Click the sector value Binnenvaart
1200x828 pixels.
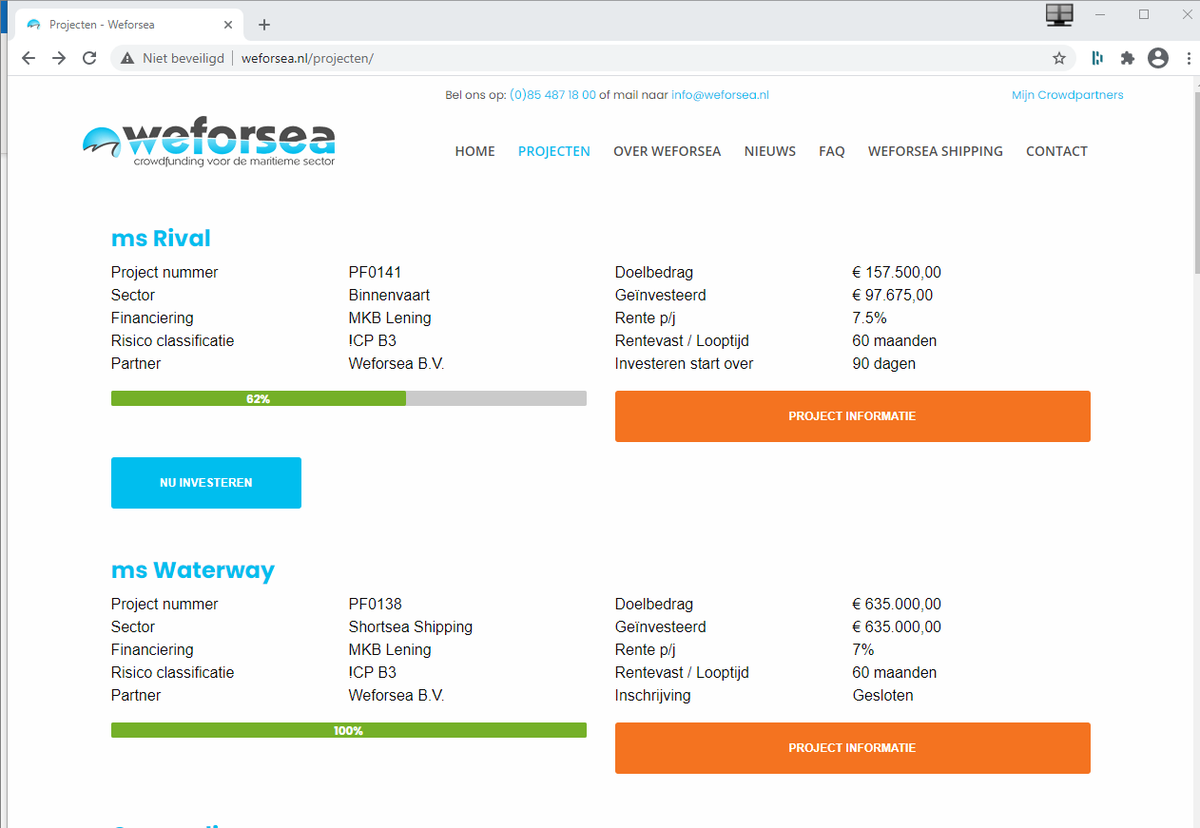point(389,295)
